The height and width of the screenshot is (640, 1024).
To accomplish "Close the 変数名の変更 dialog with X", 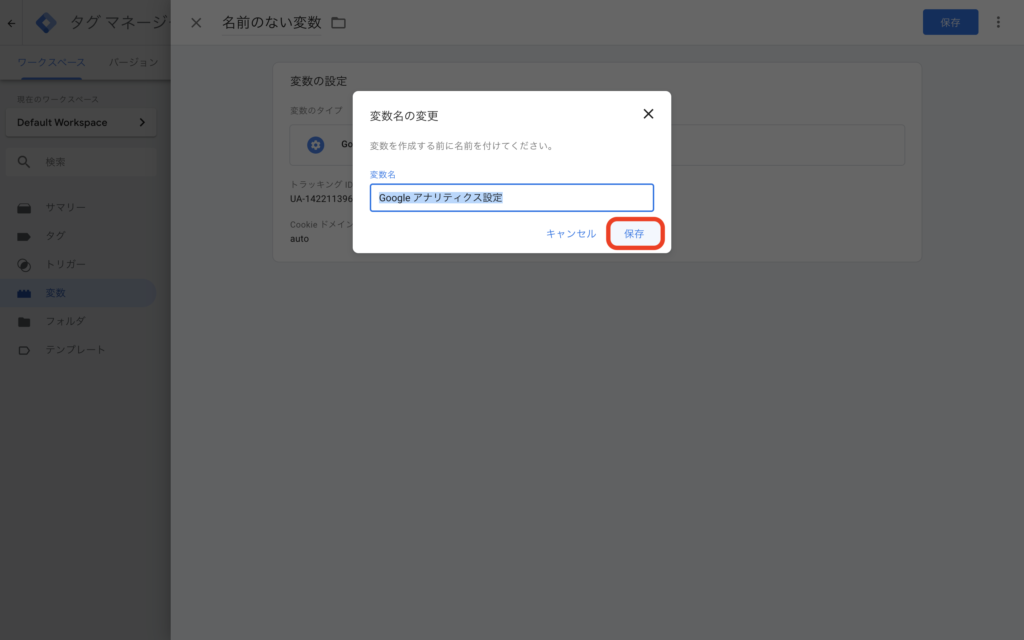I will (648, 114).
